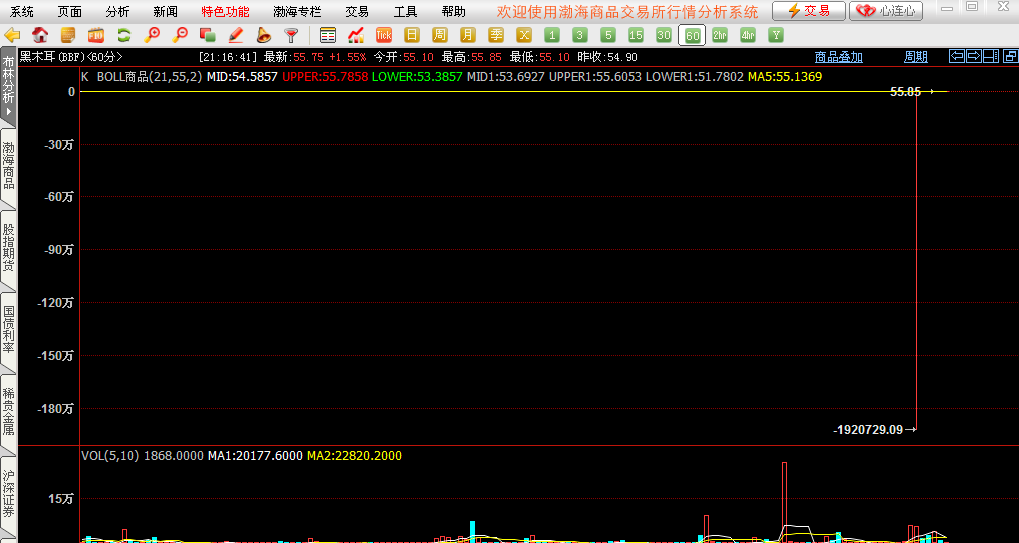Zoom in with the plus magnifier icon

152,35
